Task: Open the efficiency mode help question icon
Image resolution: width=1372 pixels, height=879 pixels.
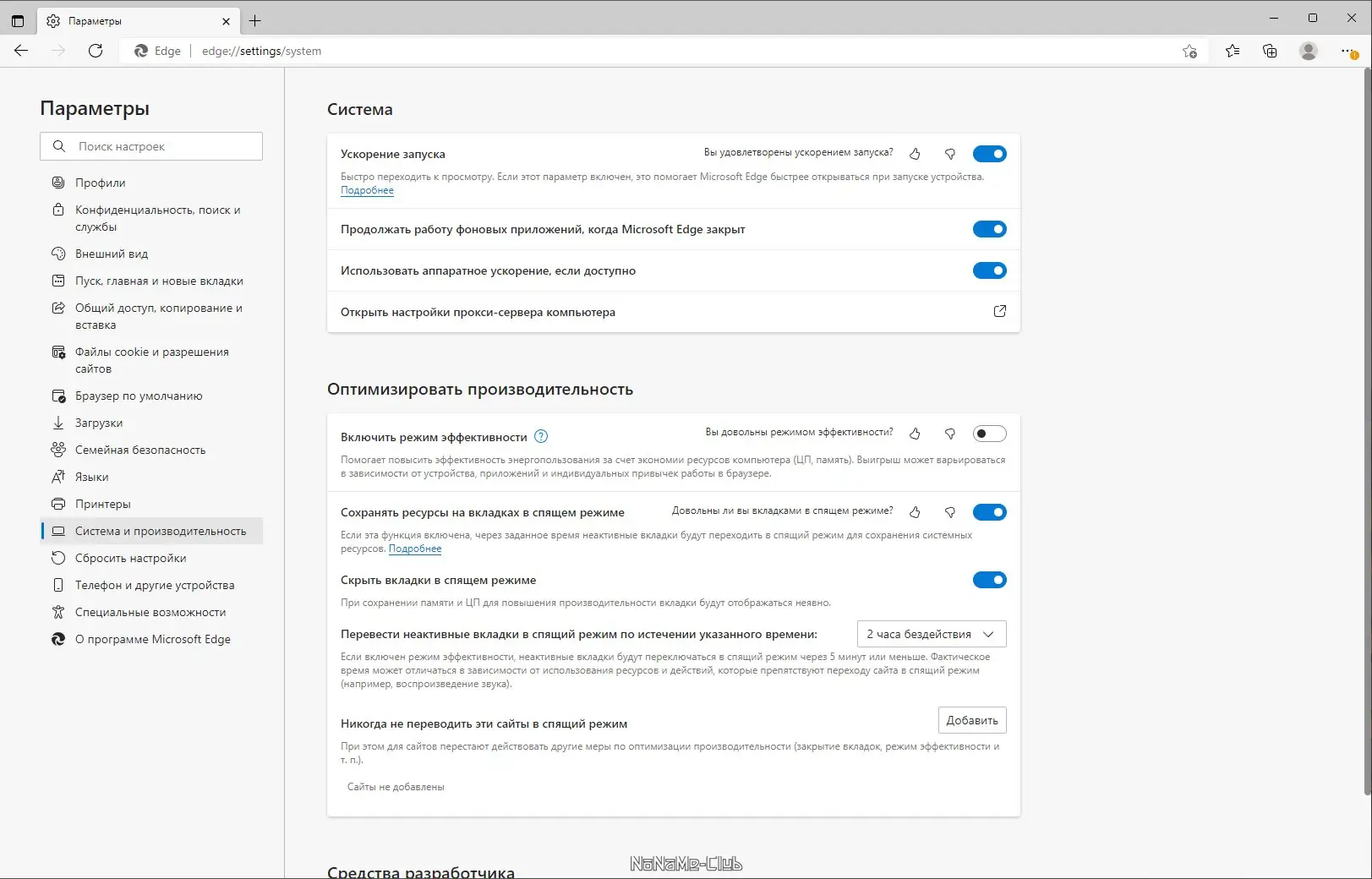Action: (x=542, y=436)
